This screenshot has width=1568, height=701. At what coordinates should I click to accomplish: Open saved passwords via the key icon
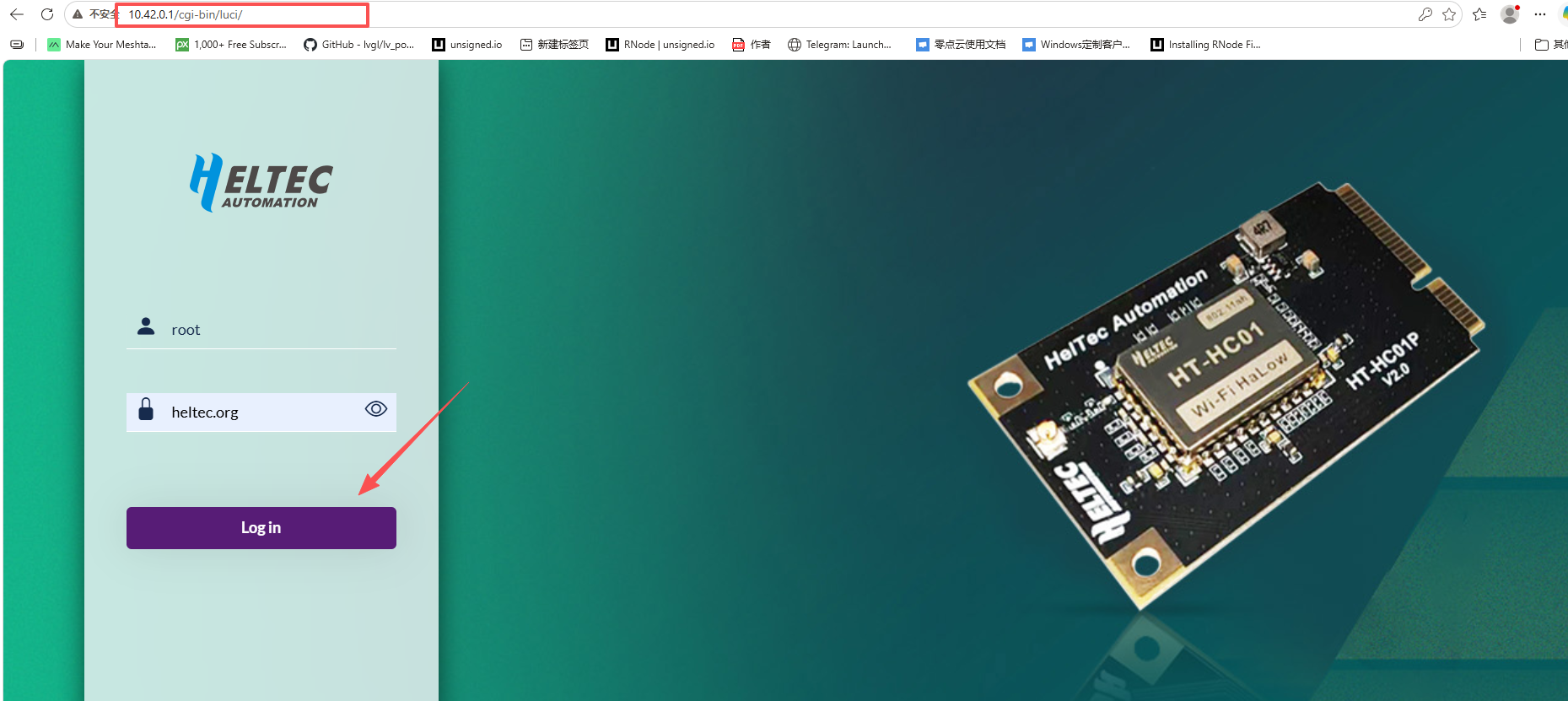1425,14
